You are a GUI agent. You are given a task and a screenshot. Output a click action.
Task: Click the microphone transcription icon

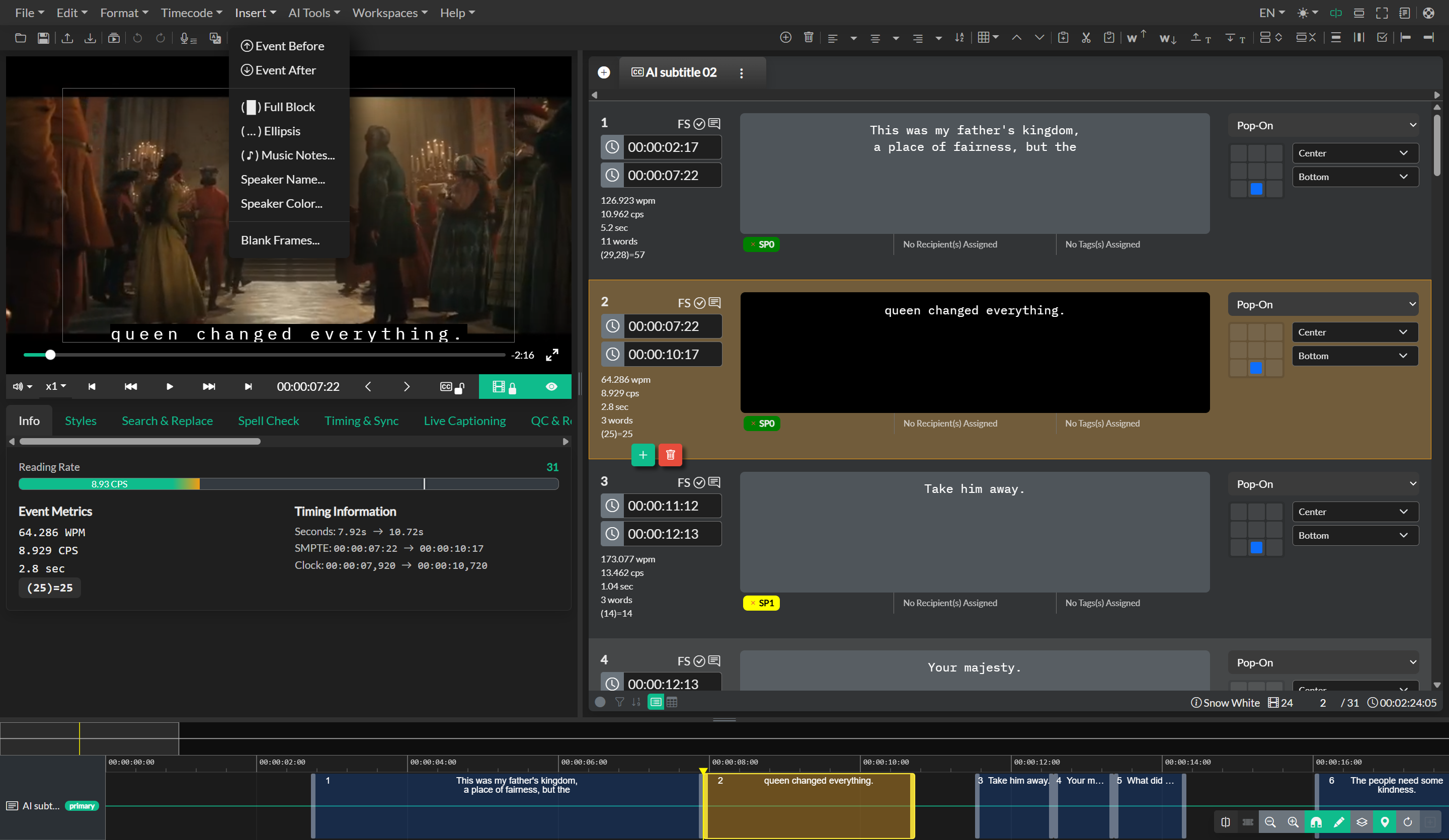188,38
